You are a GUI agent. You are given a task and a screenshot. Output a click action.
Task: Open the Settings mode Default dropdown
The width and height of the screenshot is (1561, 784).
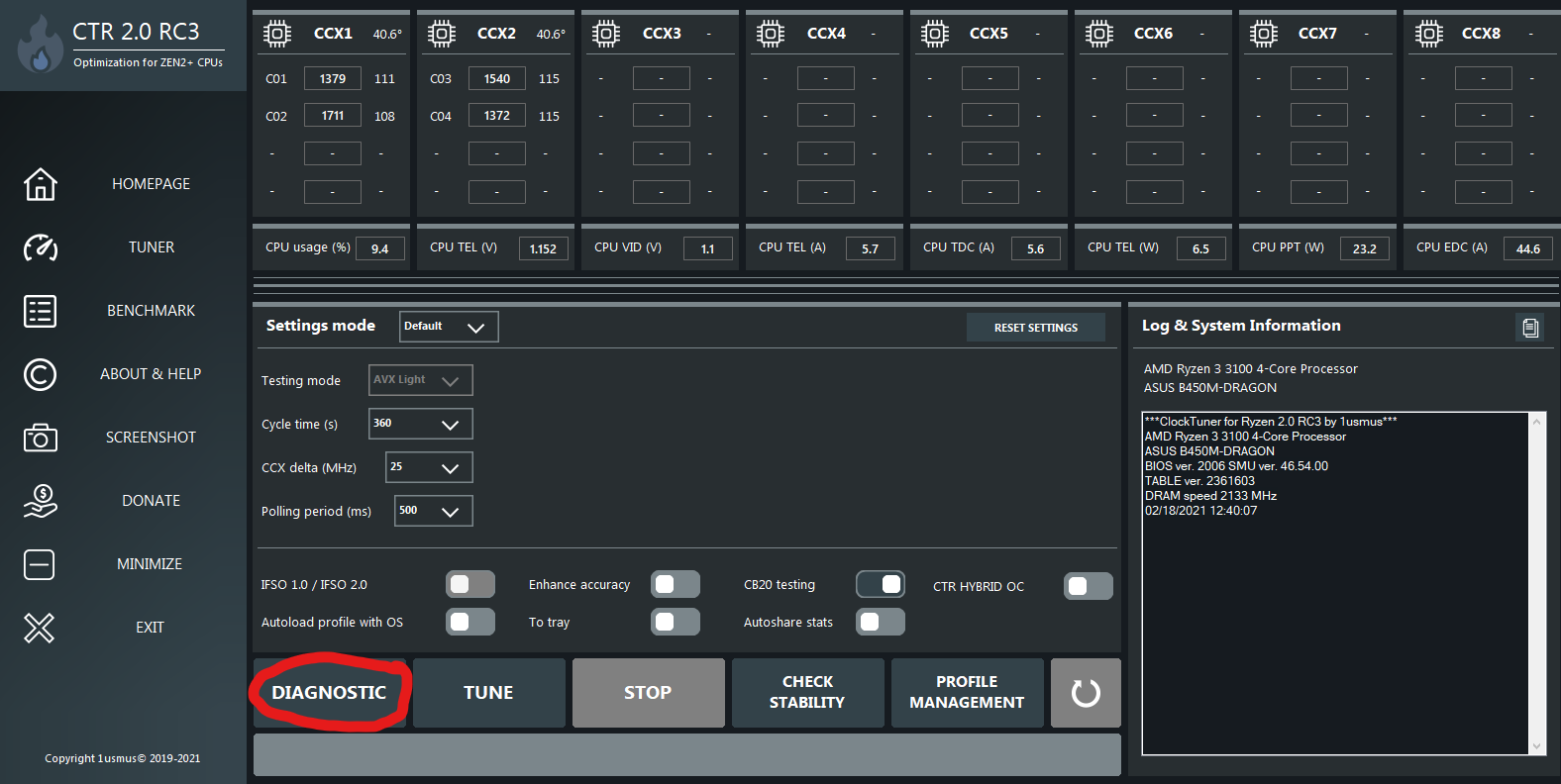pyautogui.click(x=449, y=327)
